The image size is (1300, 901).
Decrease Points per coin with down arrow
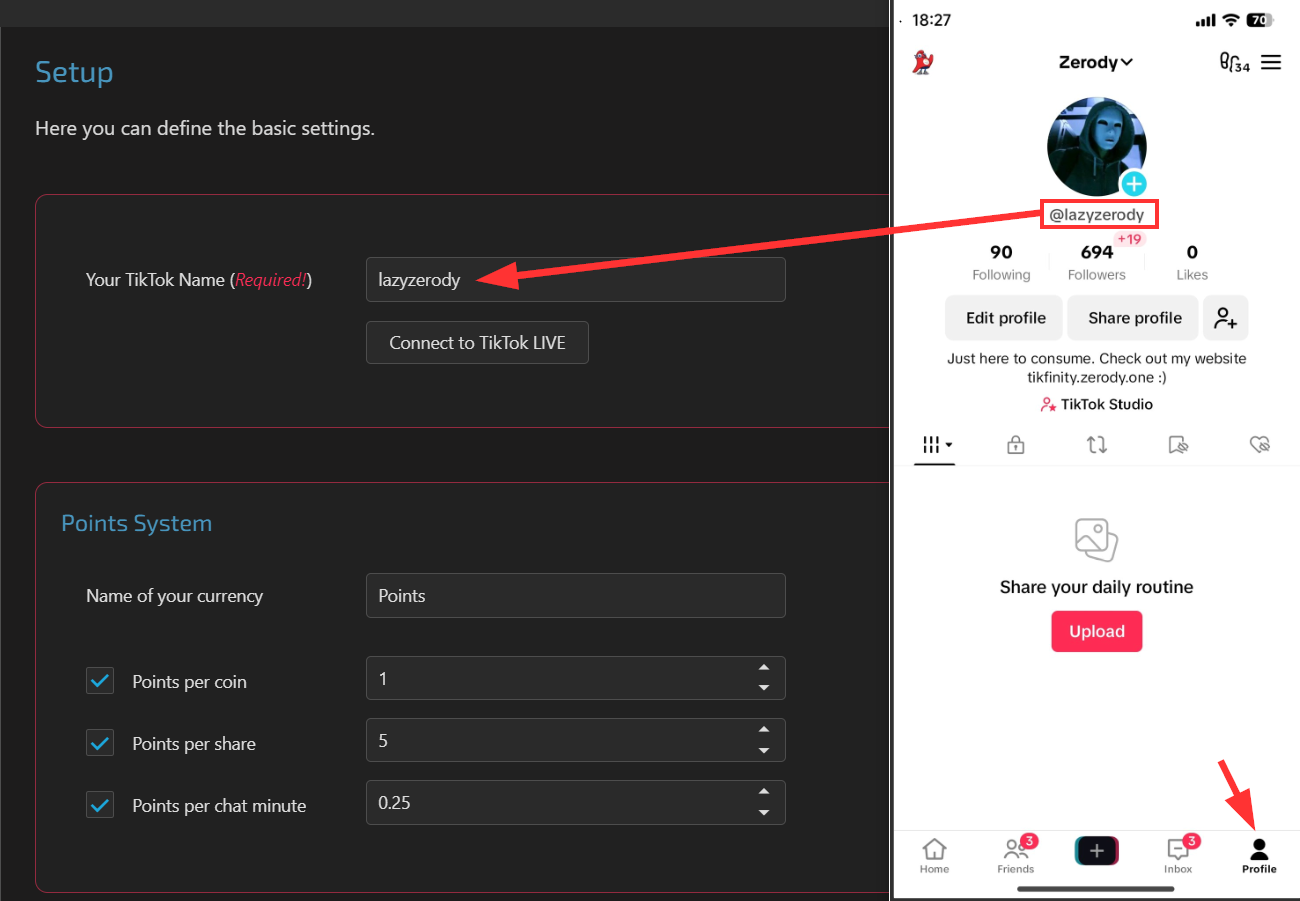(x=764, y=688)
